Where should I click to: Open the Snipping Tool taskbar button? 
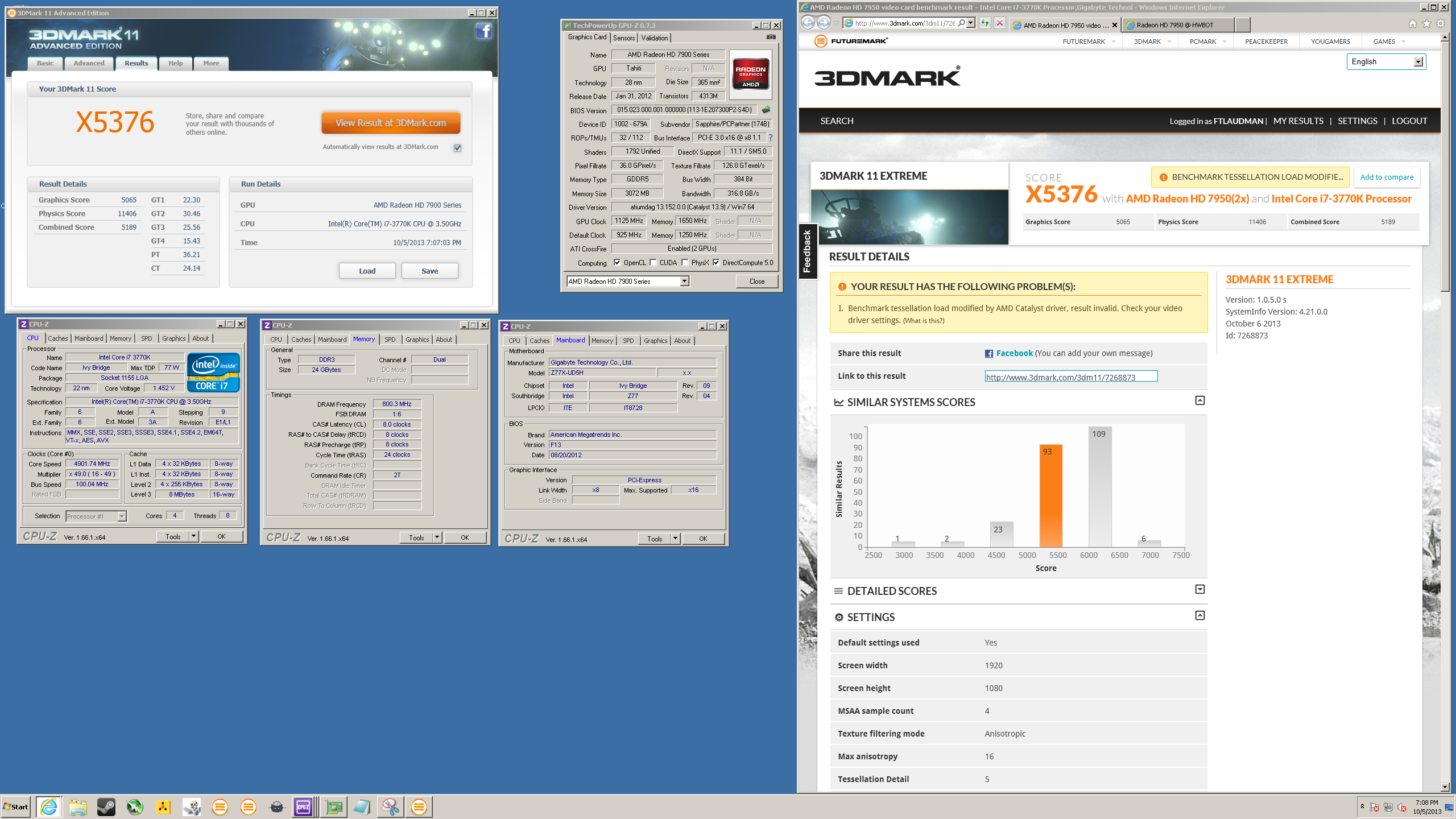[391, 806]
